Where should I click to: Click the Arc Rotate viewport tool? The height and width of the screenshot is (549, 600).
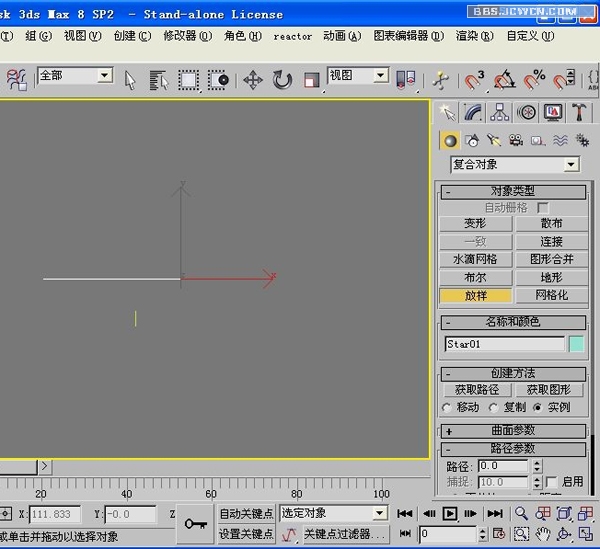point(564,534)
